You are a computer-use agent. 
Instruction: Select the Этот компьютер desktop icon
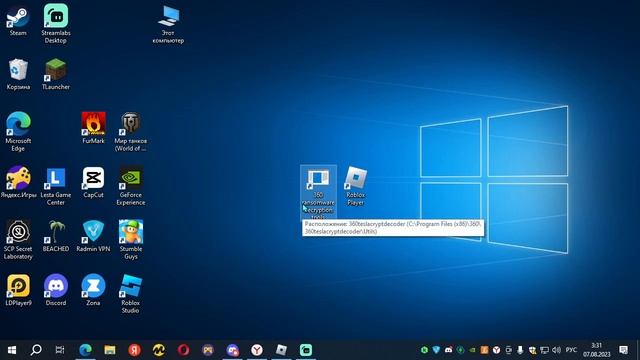pyautogui.click(x=168, y=24)
